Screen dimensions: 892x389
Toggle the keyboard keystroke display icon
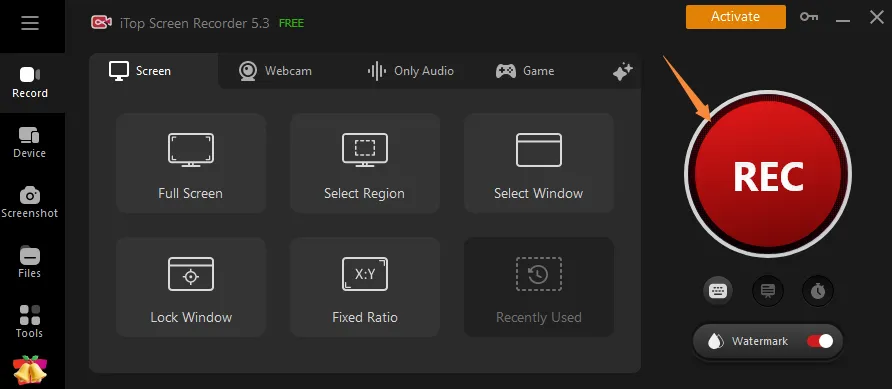tap(718, 291)
